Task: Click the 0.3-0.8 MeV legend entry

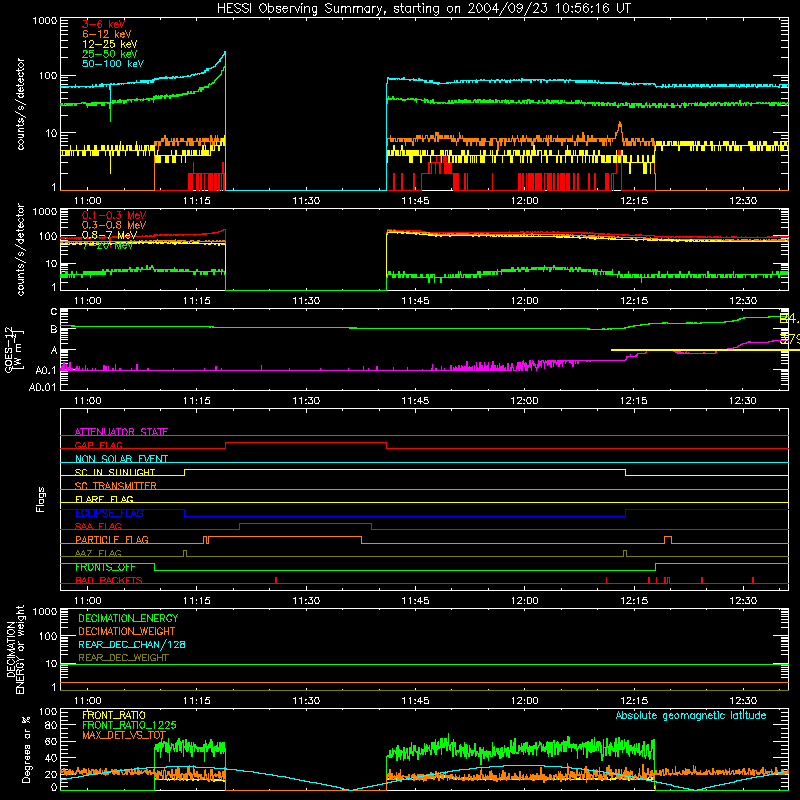Action: coord(114,225)
